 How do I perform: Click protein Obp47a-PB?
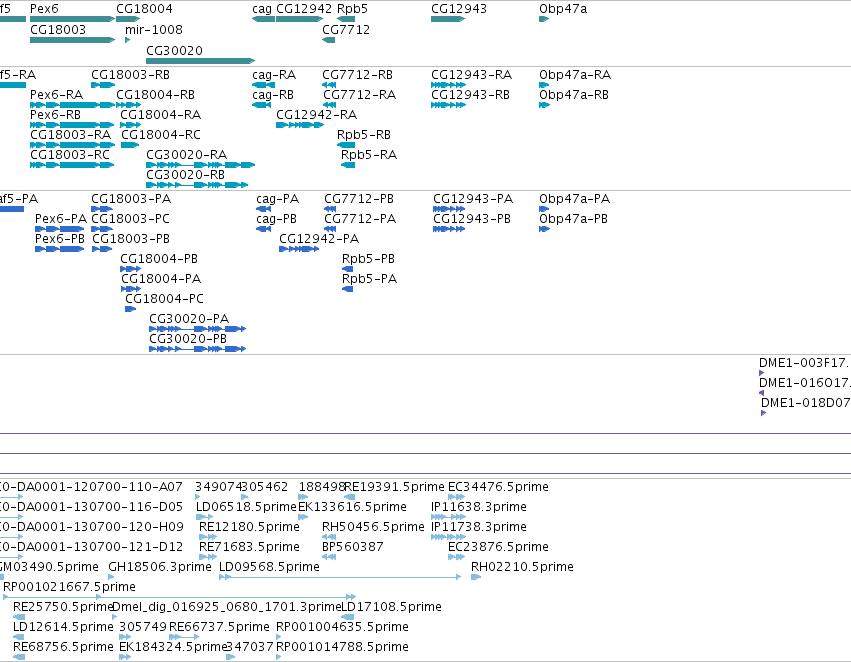(573, 219)
